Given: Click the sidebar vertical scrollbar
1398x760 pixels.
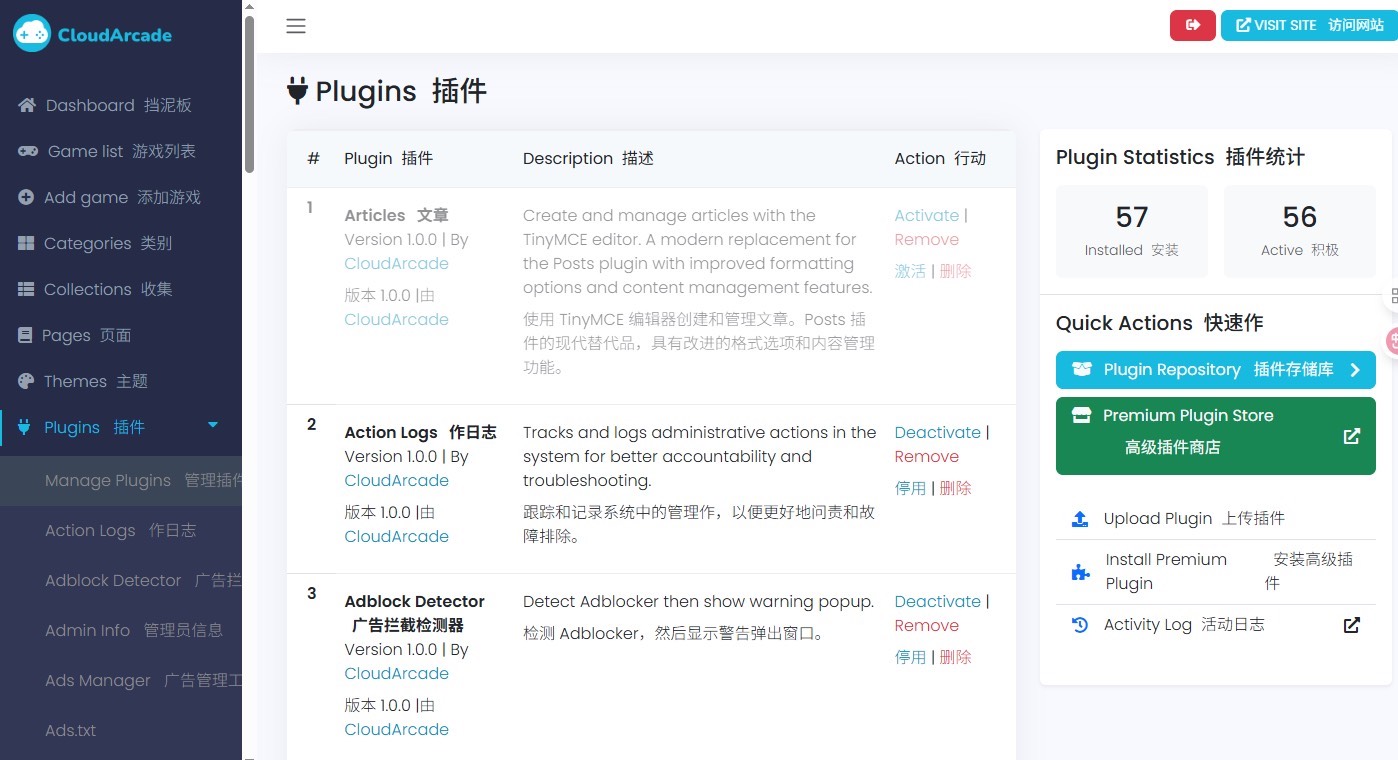Looking at the screenshot, I should tap(249, 90).
